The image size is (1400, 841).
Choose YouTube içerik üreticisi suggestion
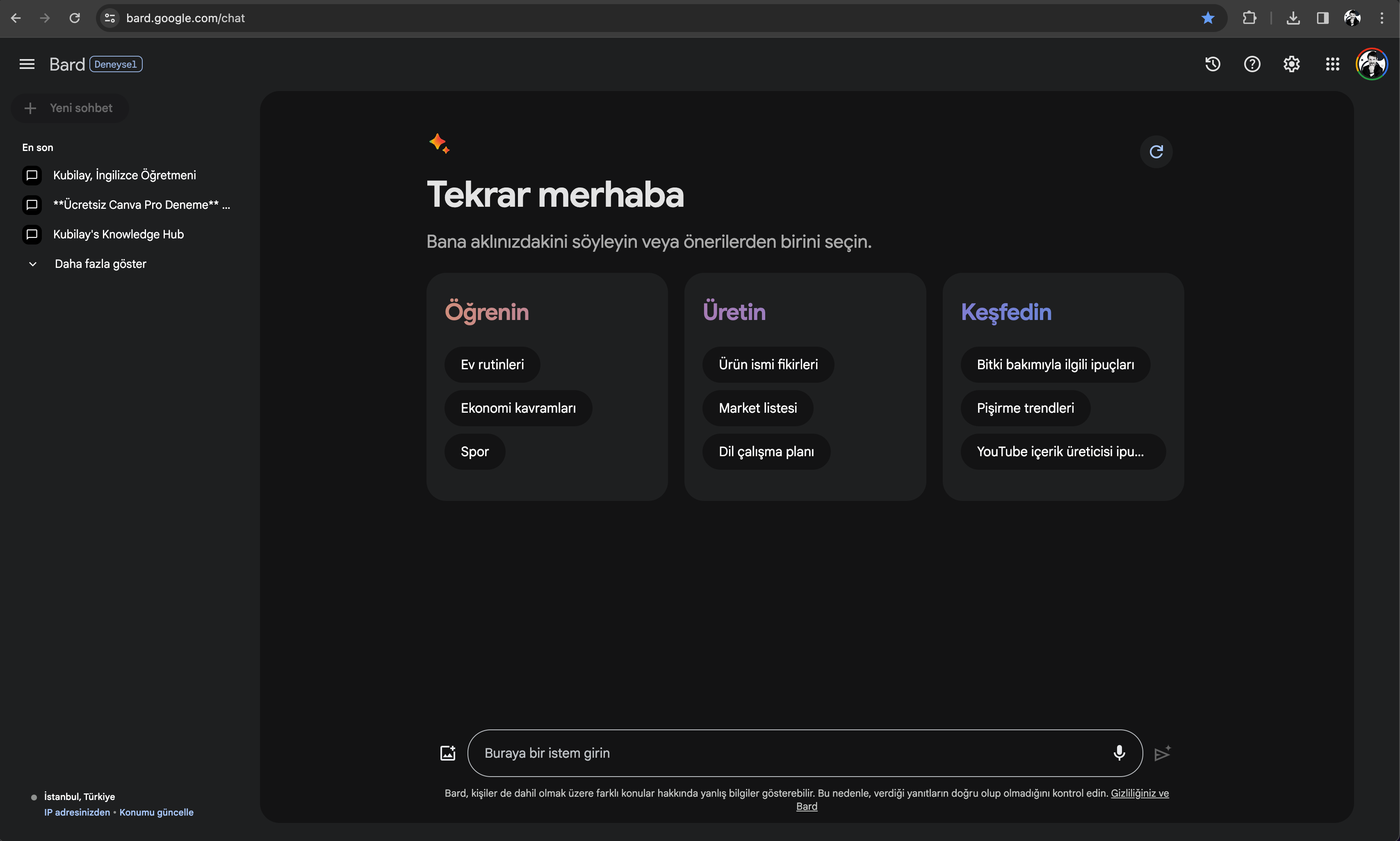(1063, 452)
